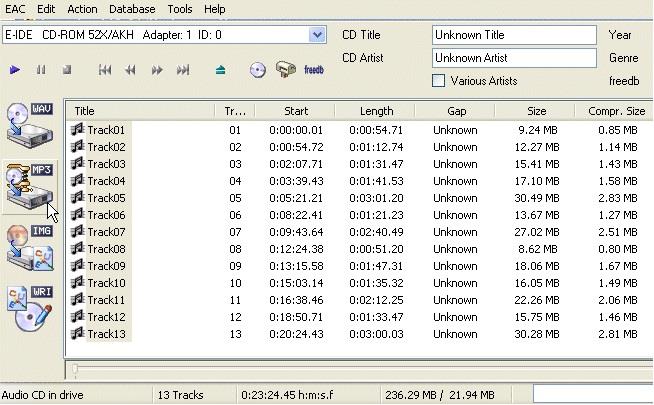Viewport: 654px width, 405px height.
Task: Skip to the next track
Action: coord(183,70)
